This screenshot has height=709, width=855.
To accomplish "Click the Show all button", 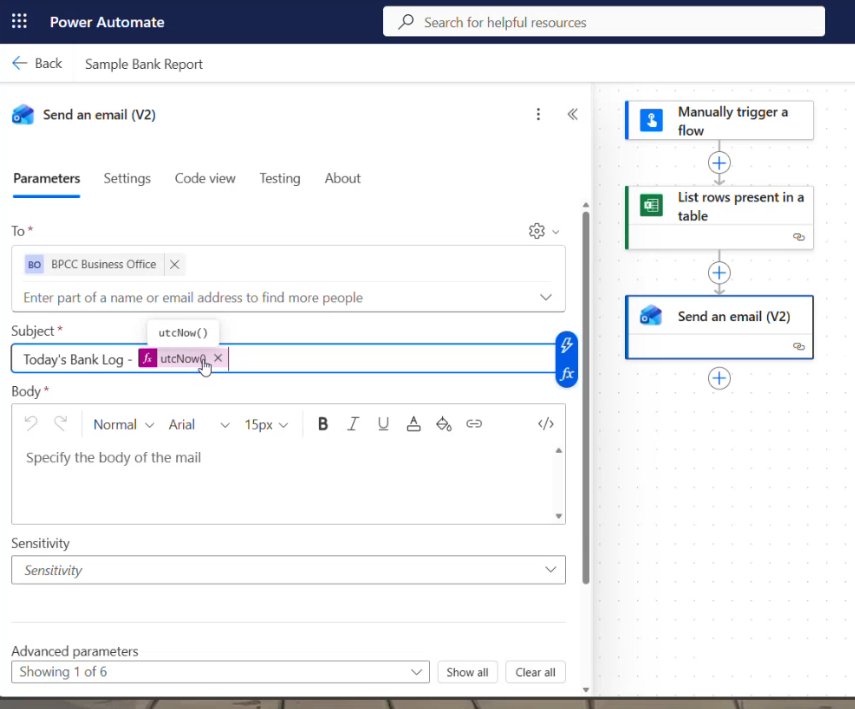I will 467,672.
